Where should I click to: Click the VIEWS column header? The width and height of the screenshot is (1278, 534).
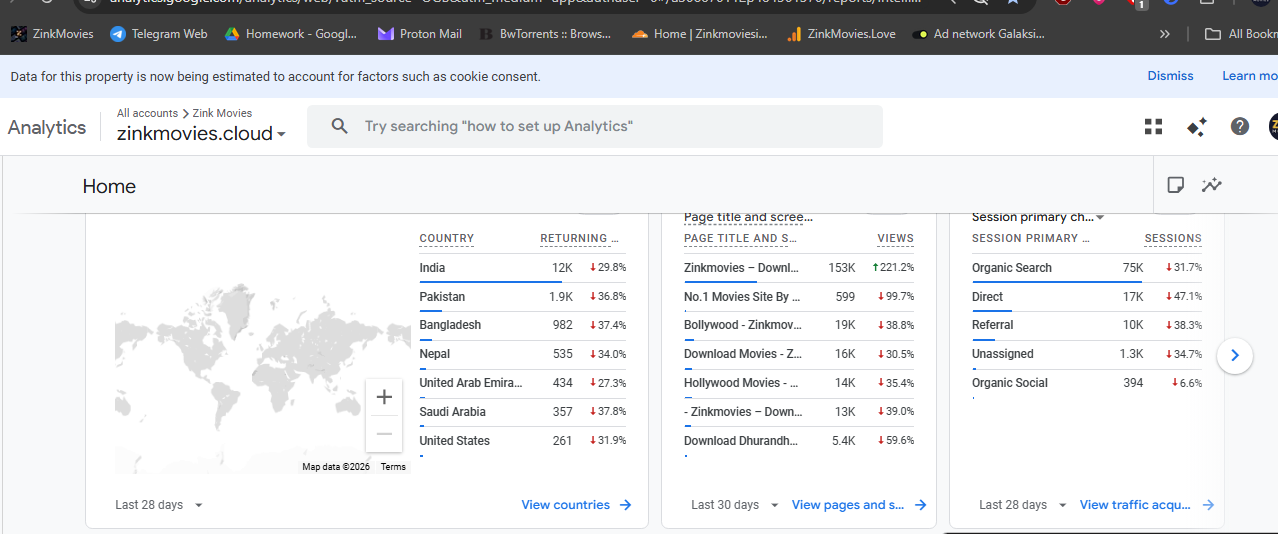click(x=895, y=239)
